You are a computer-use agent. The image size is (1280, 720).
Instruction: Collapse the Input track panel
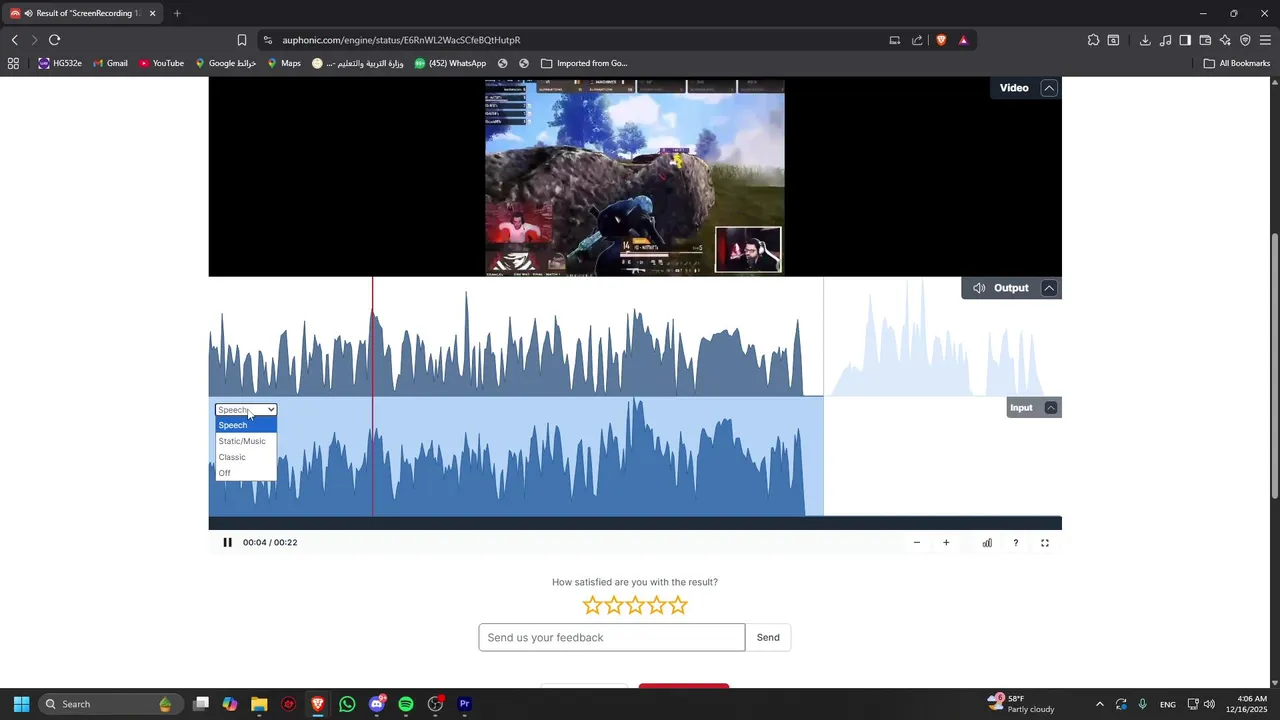click(x=1050, y=408)
